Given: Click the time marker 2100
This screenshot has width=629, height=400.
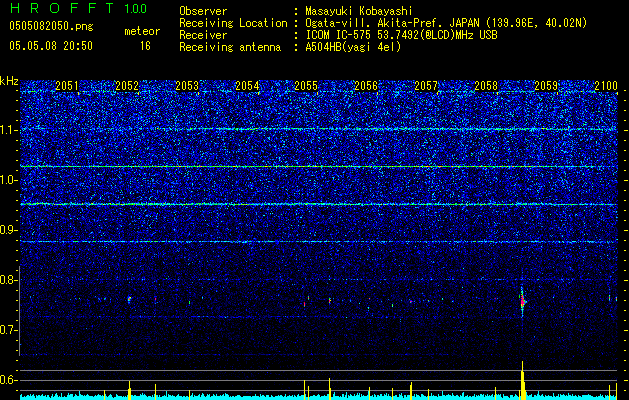Looking at the screenshot, I should [x=606, y=86].
